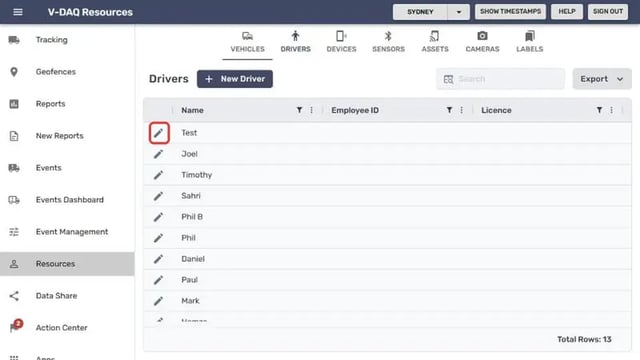Screen dimensions: 640x360
Task: Click the Employee ID column header
Action: point(355,110)
